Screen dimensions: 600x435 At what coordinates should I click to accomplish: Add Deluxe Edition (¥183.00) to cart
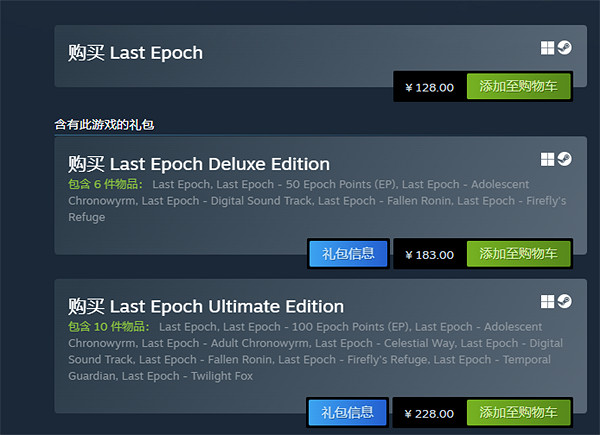coord(518,254)
